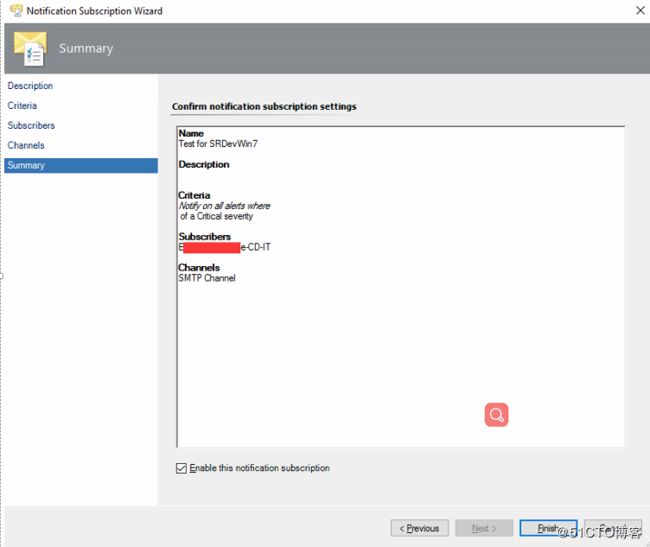Click the Subscribers heading in summary box

click(205, 237)
